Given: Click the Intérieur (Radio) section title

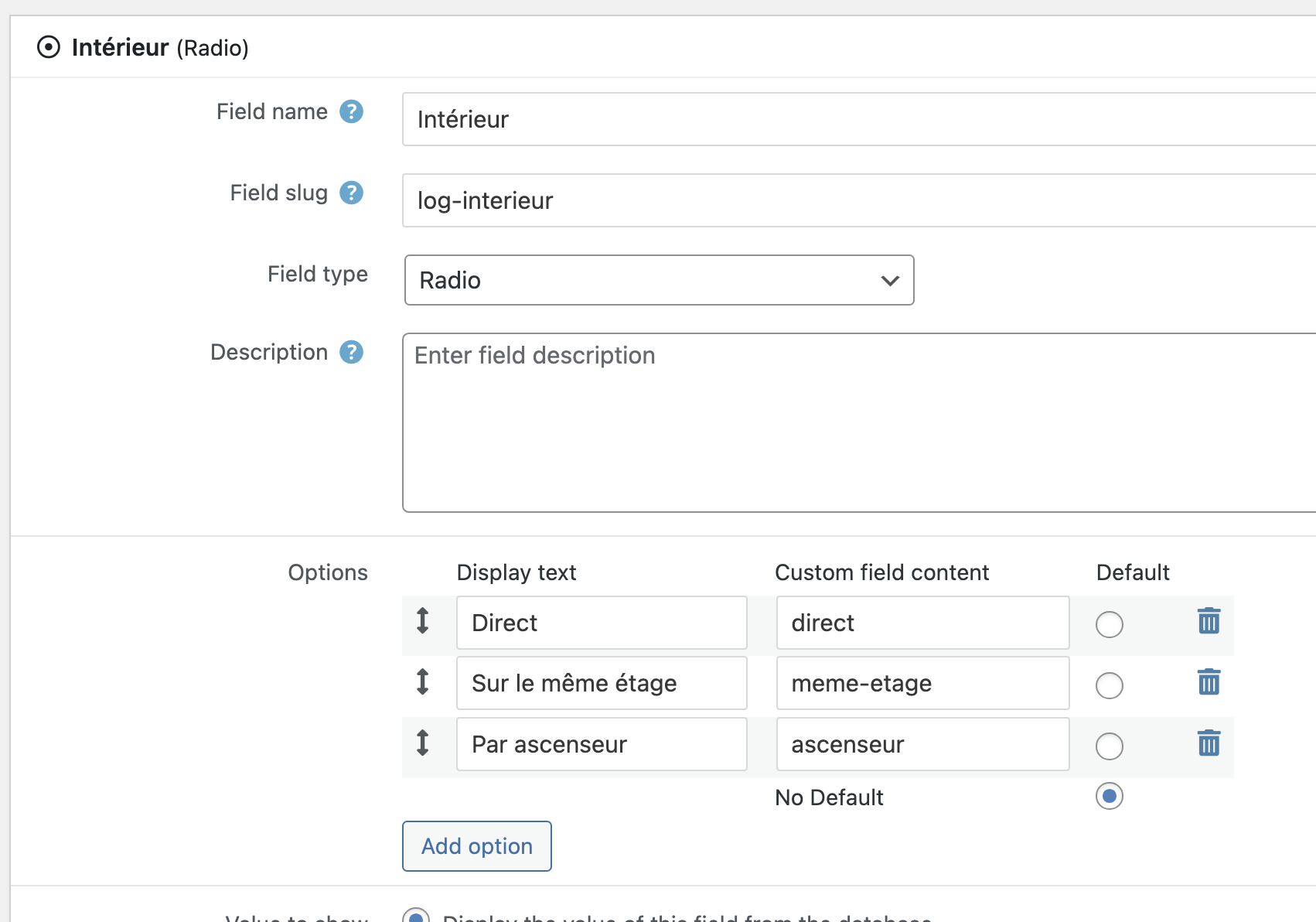Looking at the screenshot, I should [160, 47].
